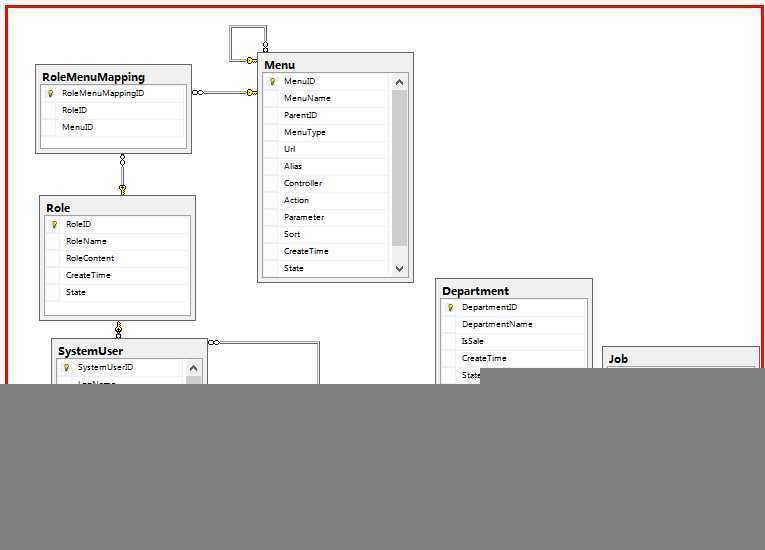This screenshot has height=550, width=765.
Task: Click the Role-to-RoleMenuMapping relationship key endpoint
Action: [122, 189]
